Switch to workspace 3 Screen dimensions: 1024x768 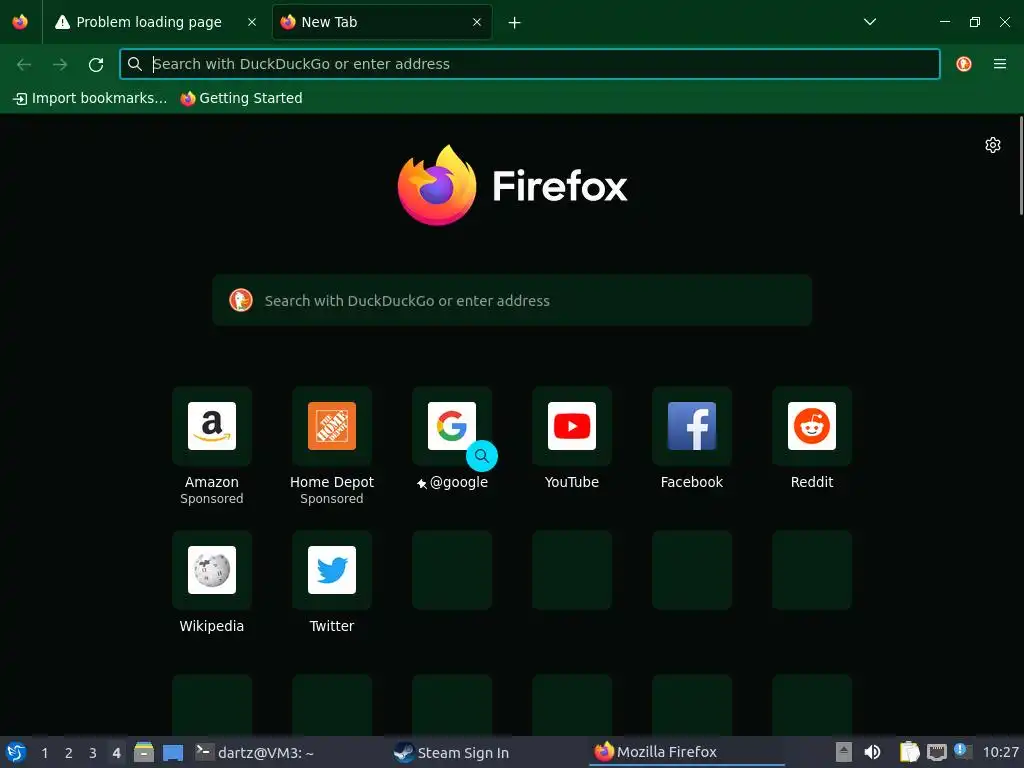[x=93, y=753]
